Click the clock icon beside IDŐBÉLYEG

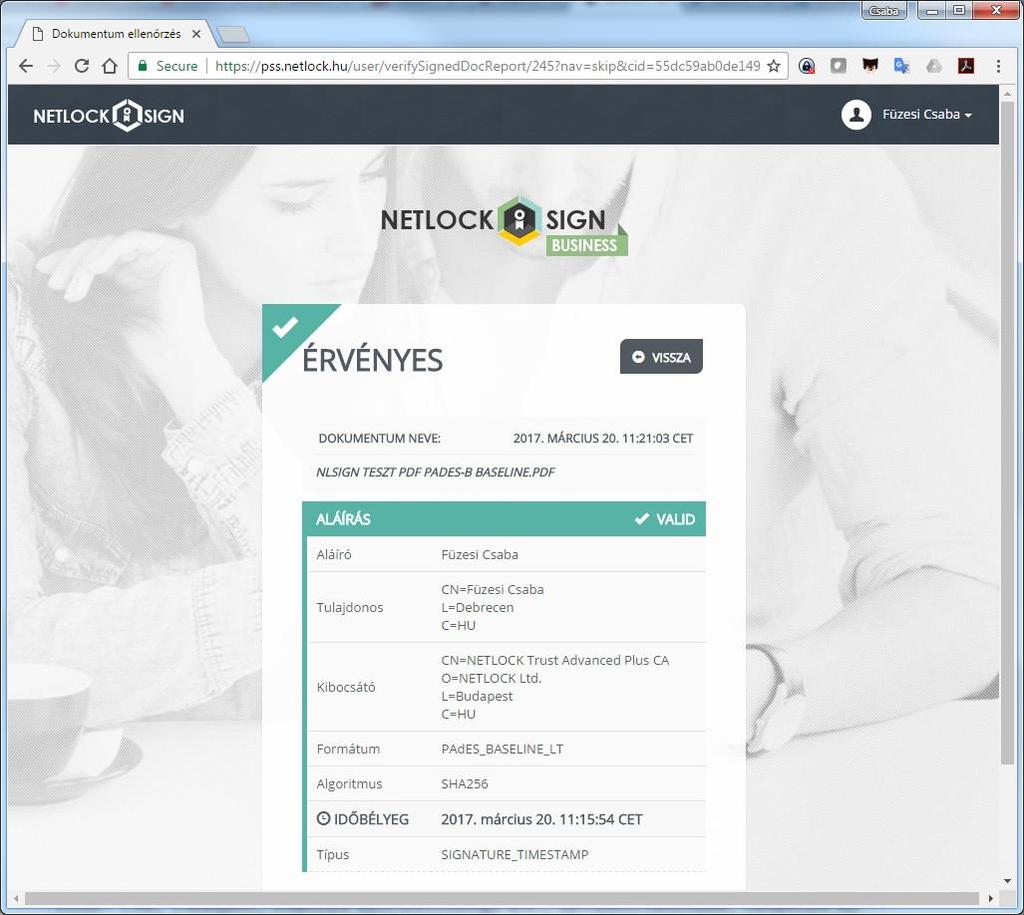(323, 818)
